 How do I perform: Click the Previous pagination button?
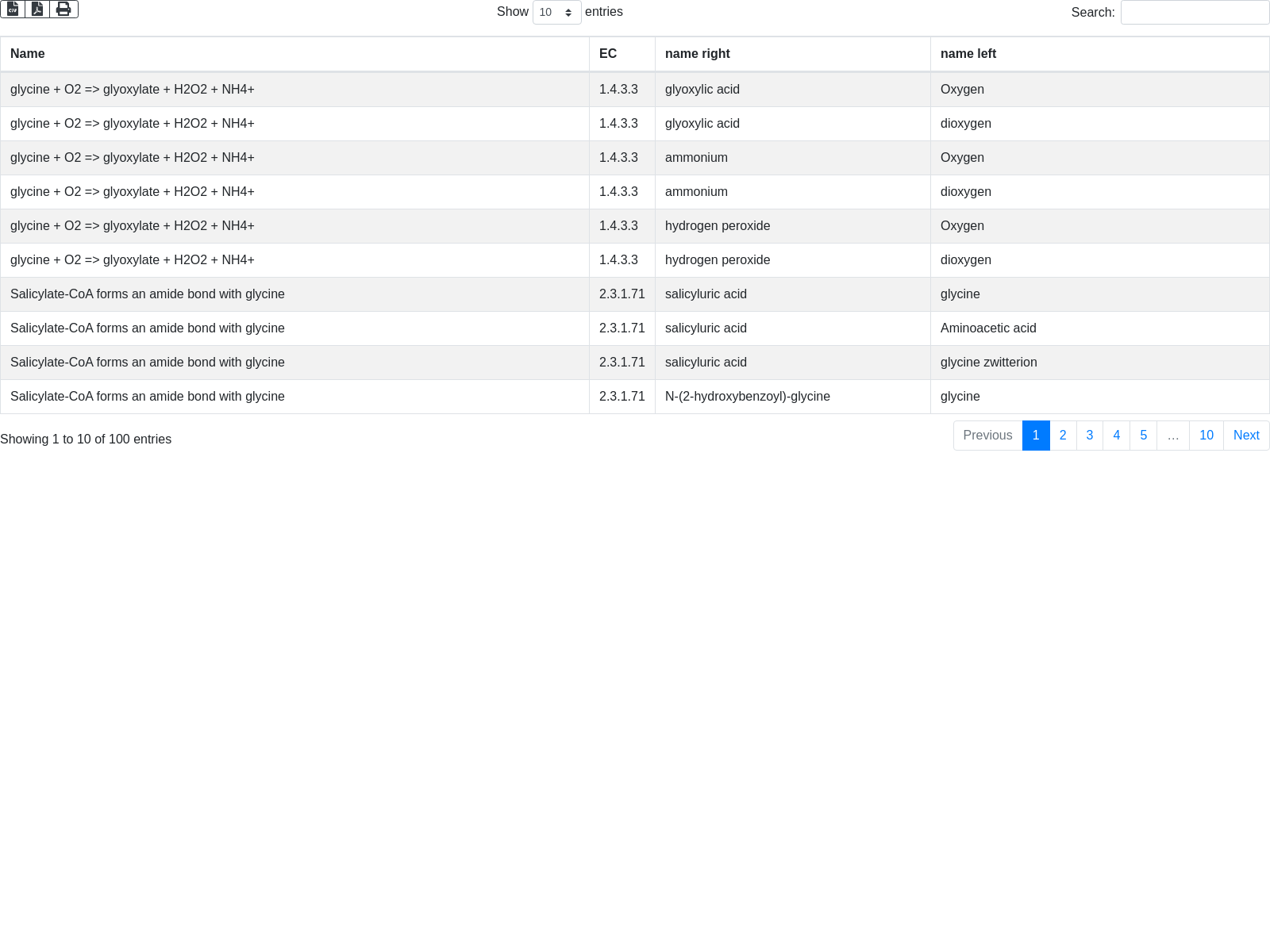click(987, 436)
